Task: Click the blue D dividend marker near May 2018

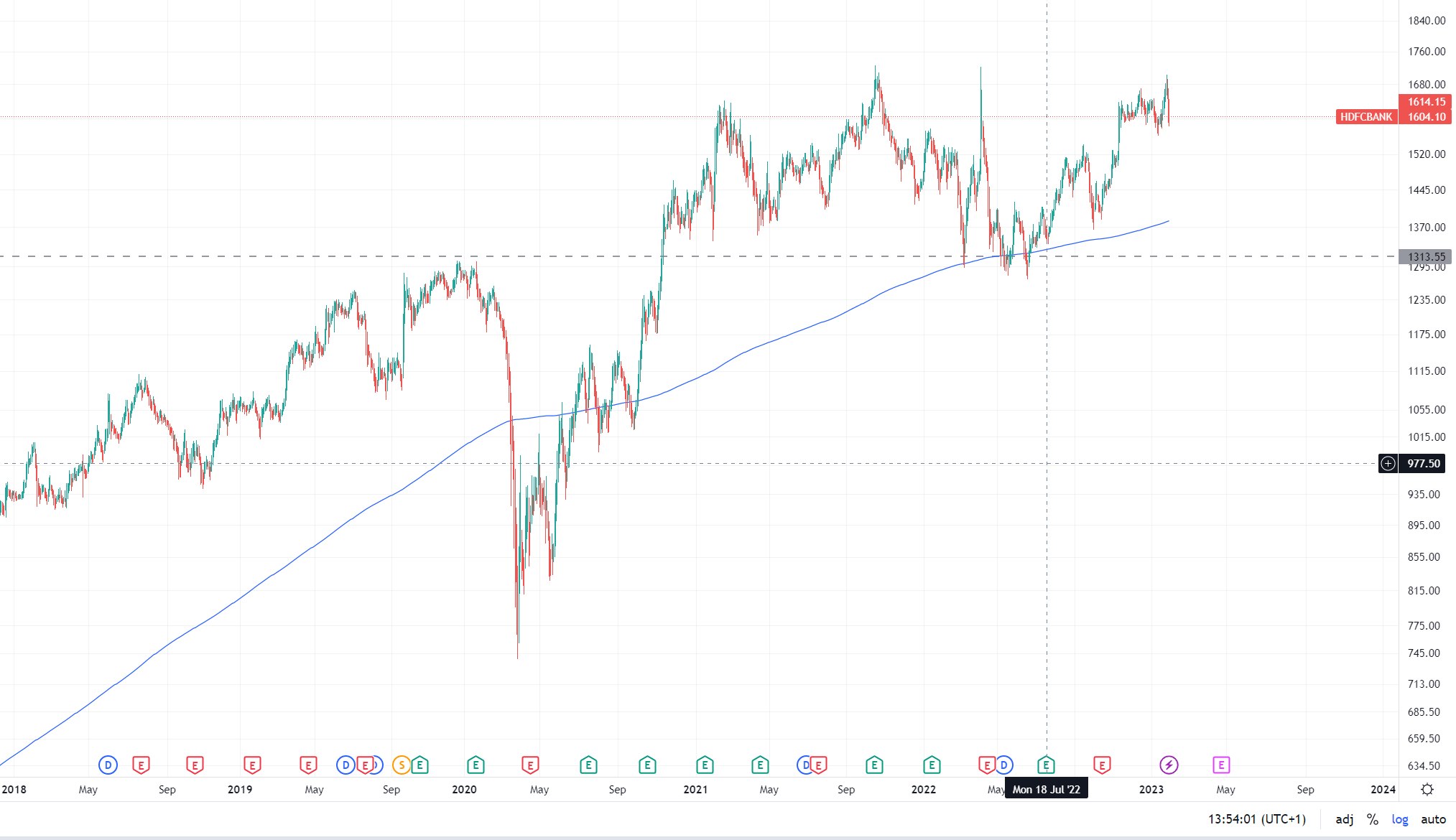Action: pos(108,765)
